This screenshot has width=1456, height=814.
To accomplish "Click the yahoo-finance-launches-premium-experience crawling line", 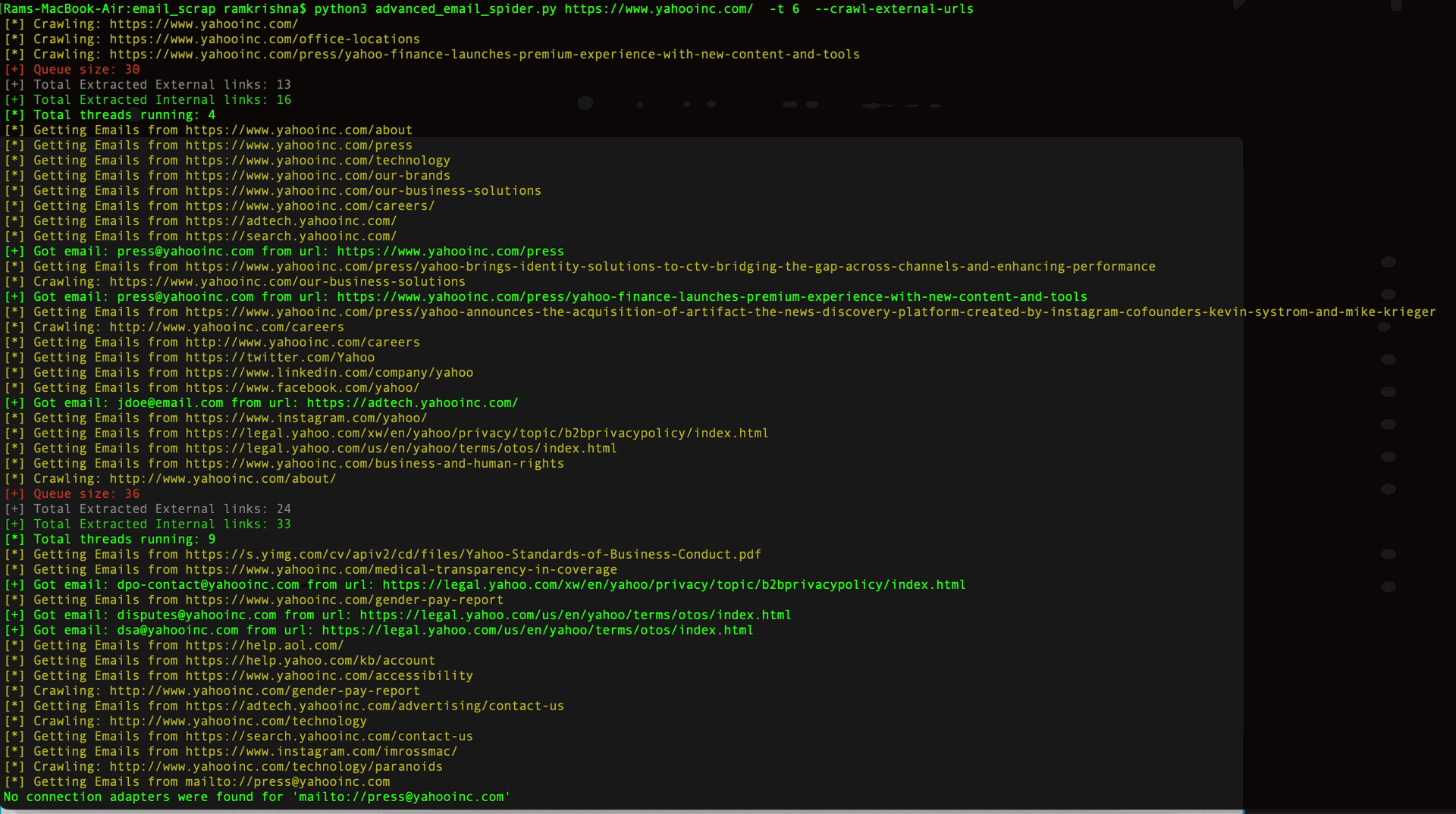I will [x=432, y=55].
